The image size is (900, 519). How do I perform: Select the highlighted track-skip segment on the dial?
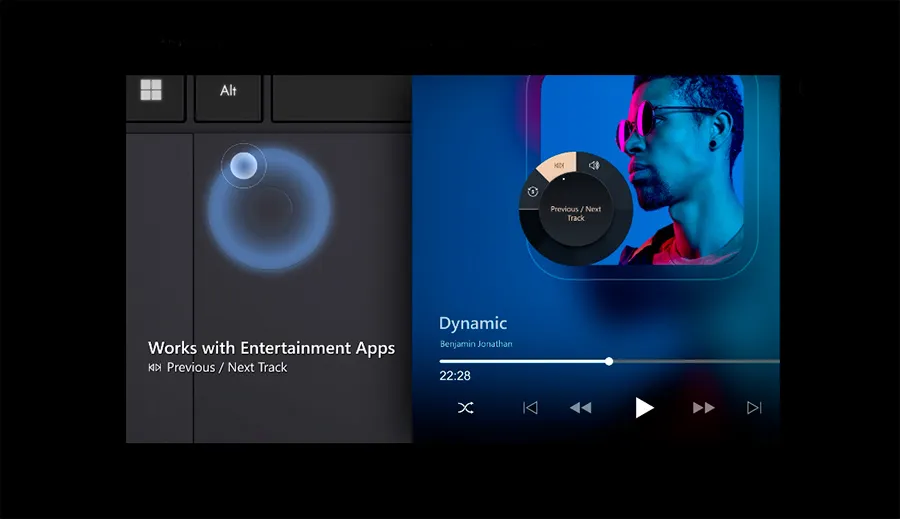(559, 166)
